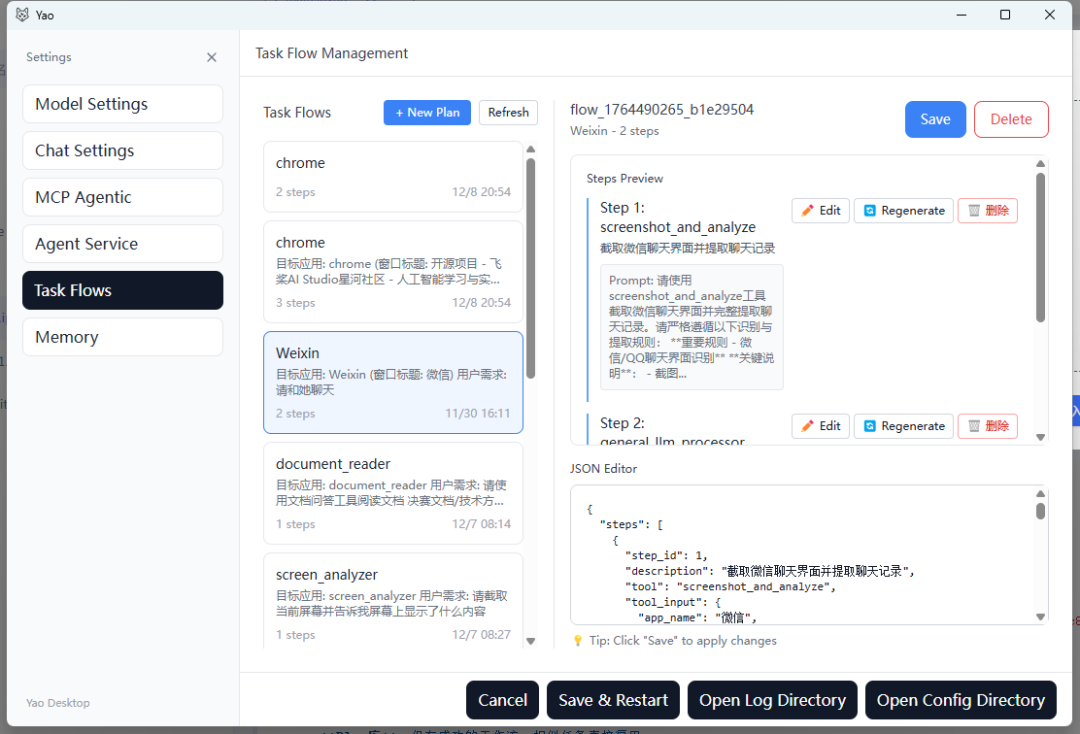Open Log Directory
Screen dimensions: 1080x734
(772, 700)
